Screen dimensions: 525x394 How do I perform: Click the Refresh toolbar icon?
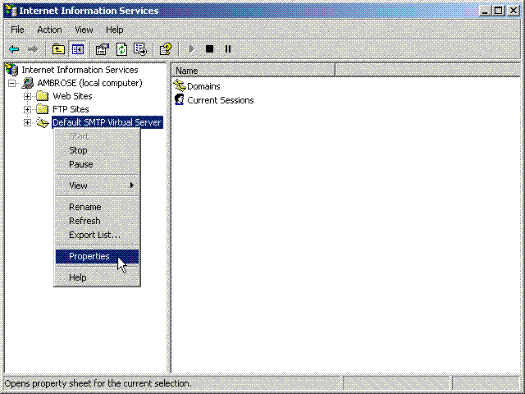tap(121, 50)
